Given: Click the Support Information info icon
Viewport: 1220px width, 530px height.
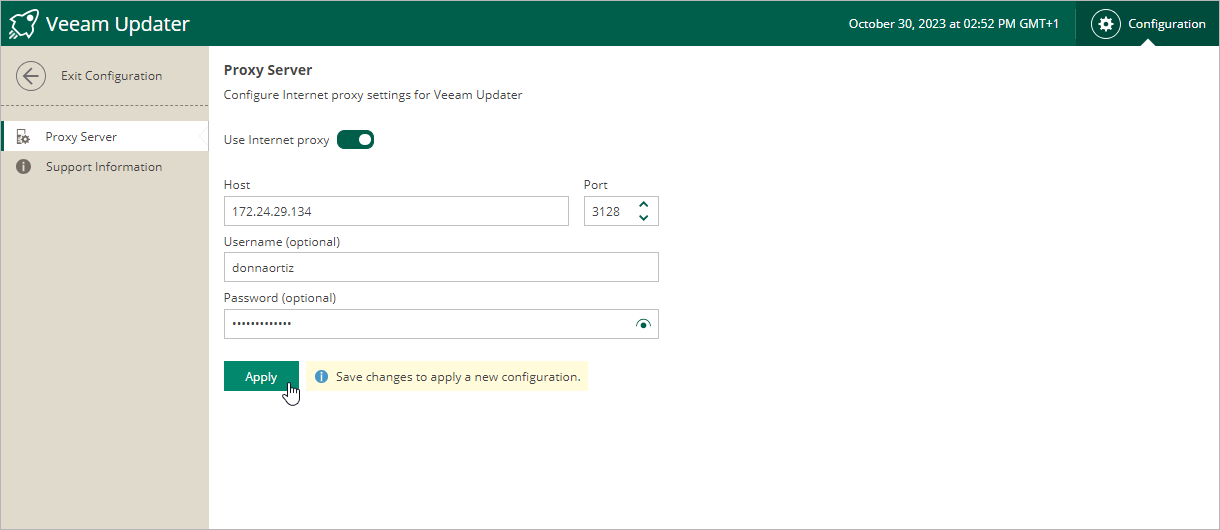Looking at the screenshot, I should tap(23, 167).
